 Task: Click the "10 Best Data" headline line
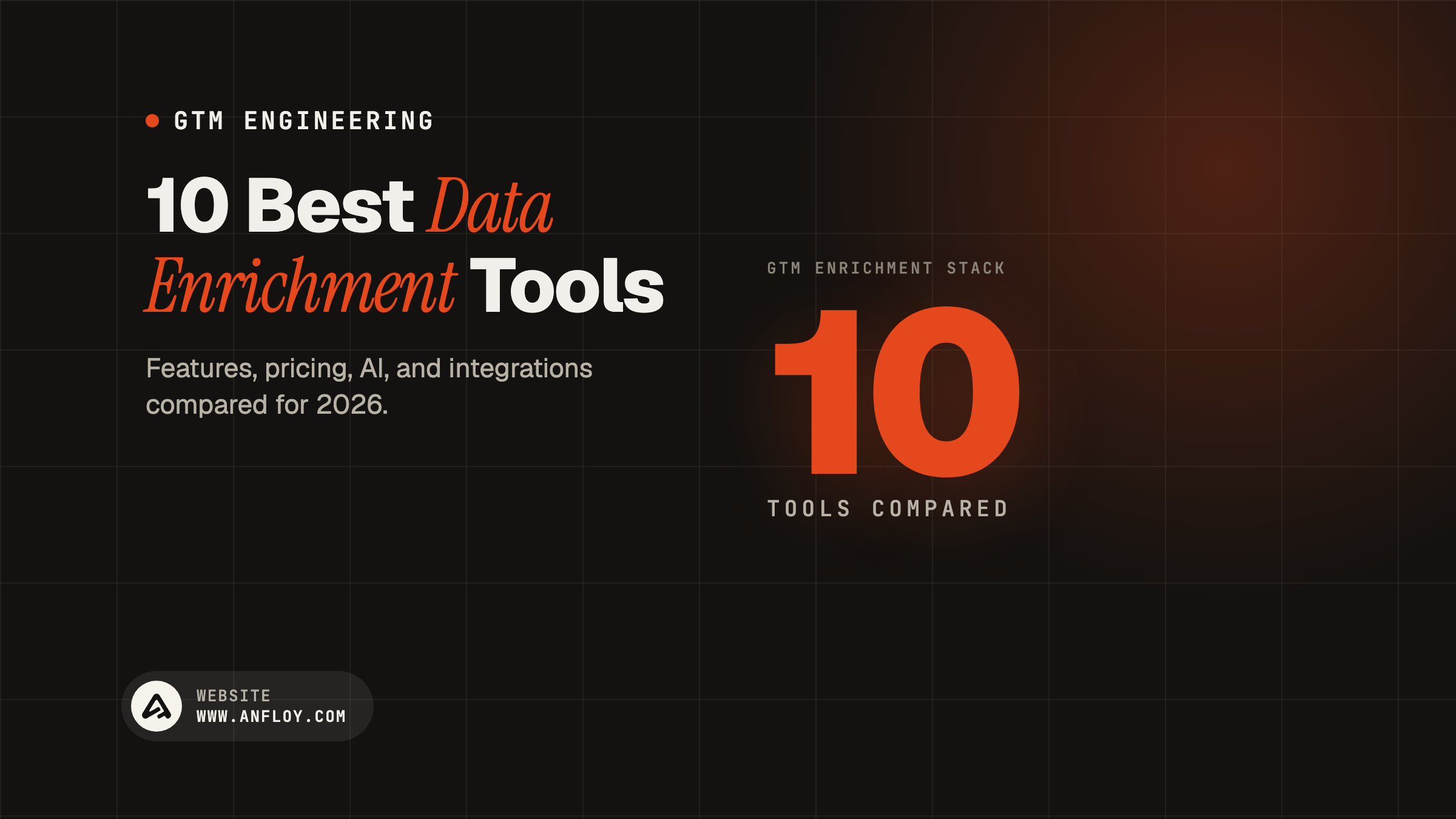[x=349, y=205]
